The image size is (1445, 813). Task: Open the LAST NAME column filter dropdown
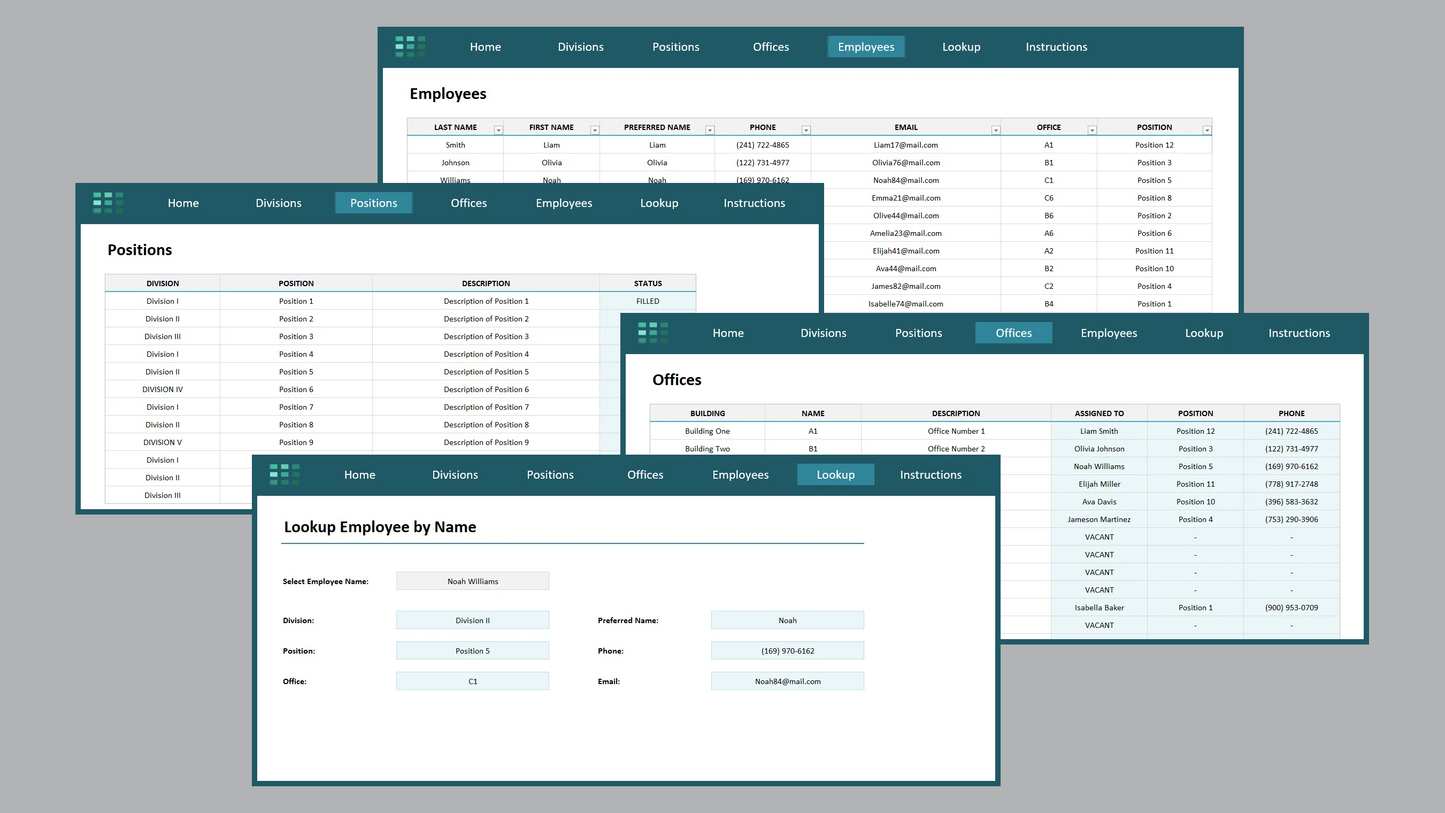[x=496, y=128]
